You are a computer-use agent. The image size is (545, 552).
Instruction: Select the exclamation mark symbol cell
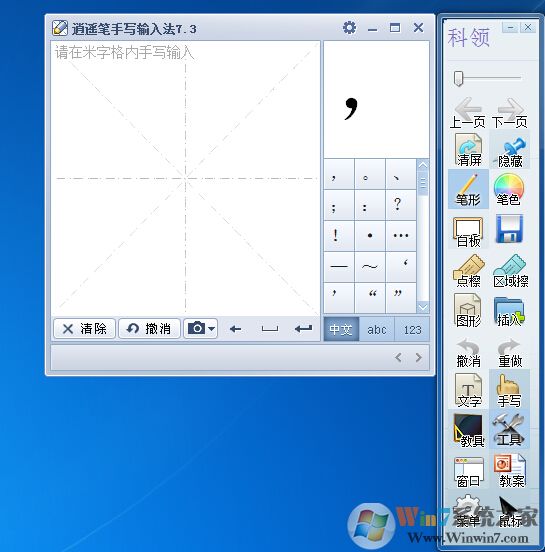[339, 236]
